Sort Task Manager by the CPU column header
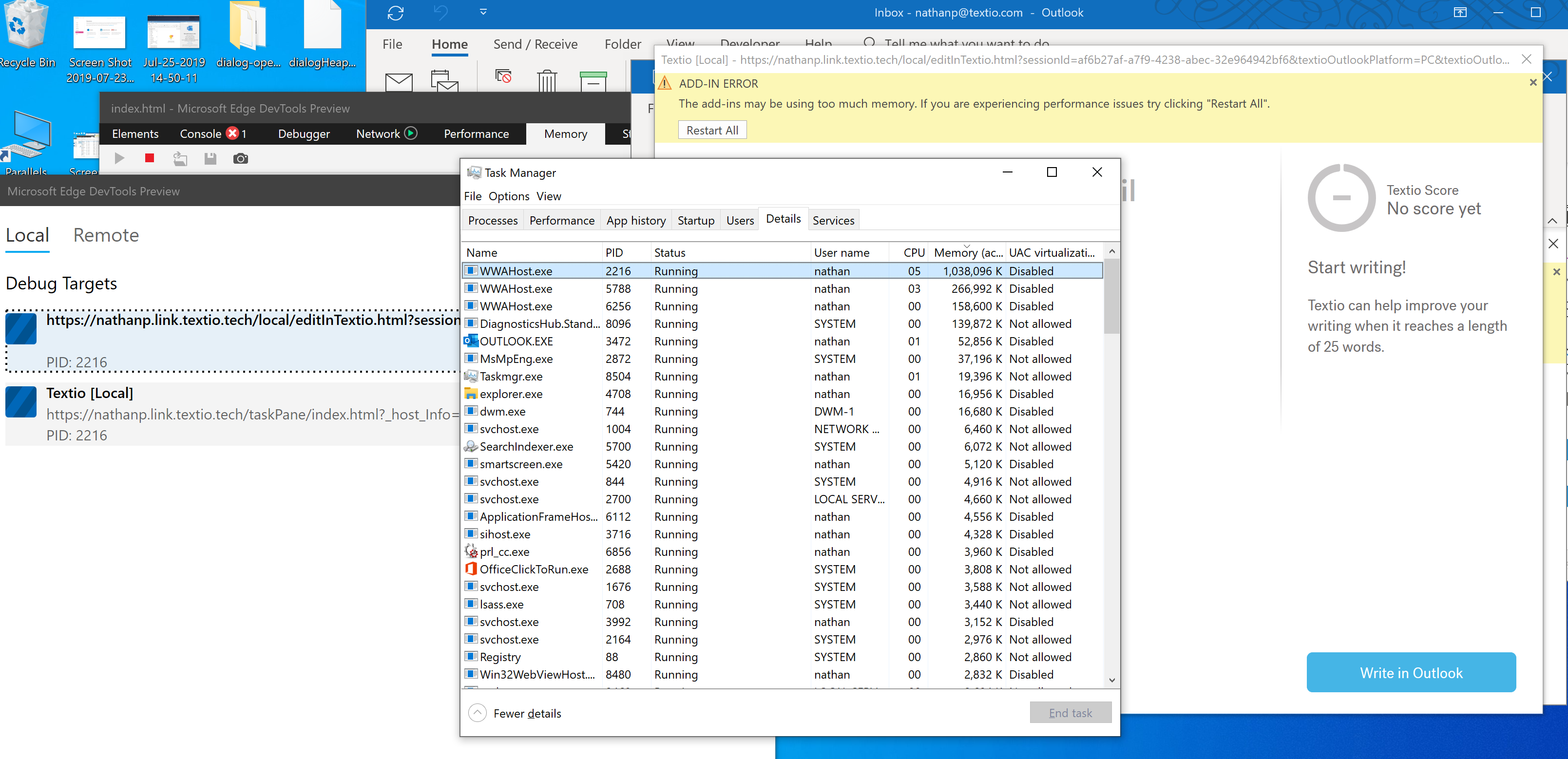Image resolution: width=1568 pixels, height=759 pixels. tap(908, 253)
